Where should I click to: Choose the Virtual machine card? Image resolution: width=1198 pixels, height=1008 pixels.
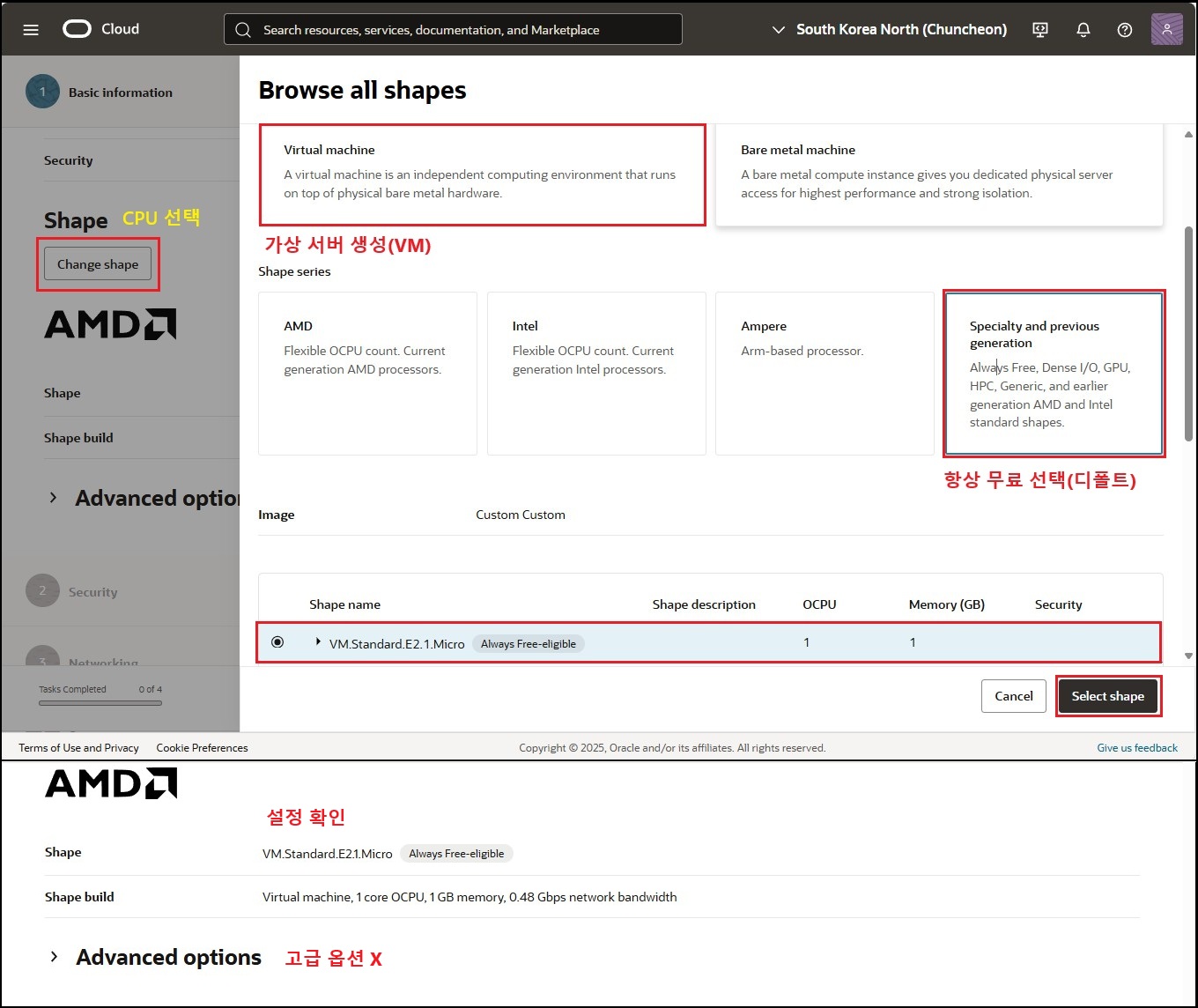click(x=483, y=174)
